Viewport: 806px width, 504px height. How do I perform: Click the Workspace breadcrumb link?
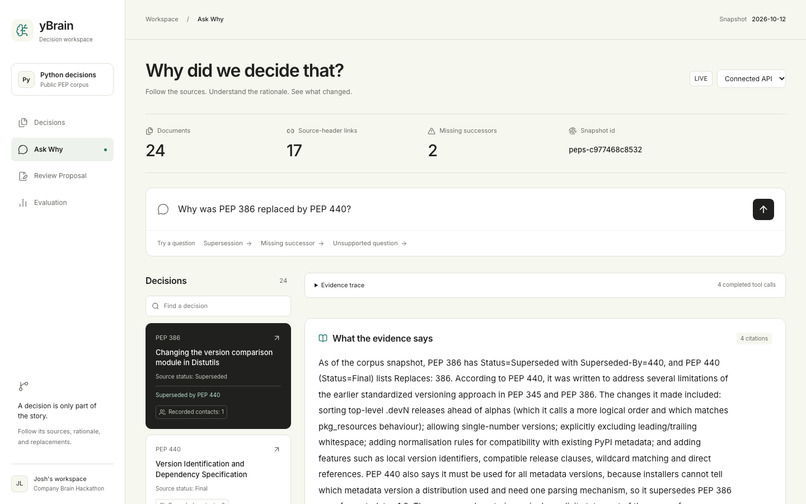161,19
